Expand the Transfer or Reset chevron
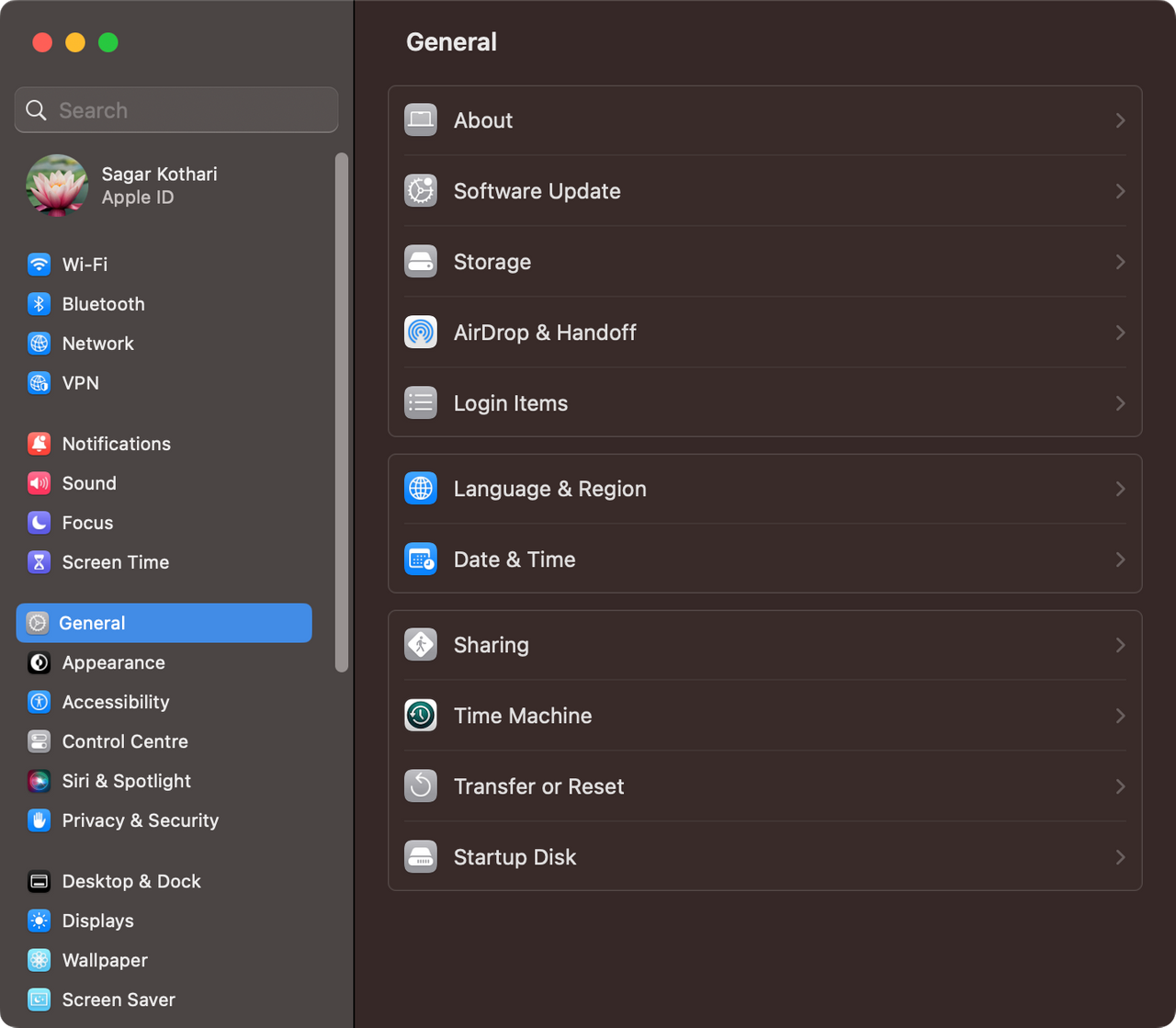 coord(1120,786)
